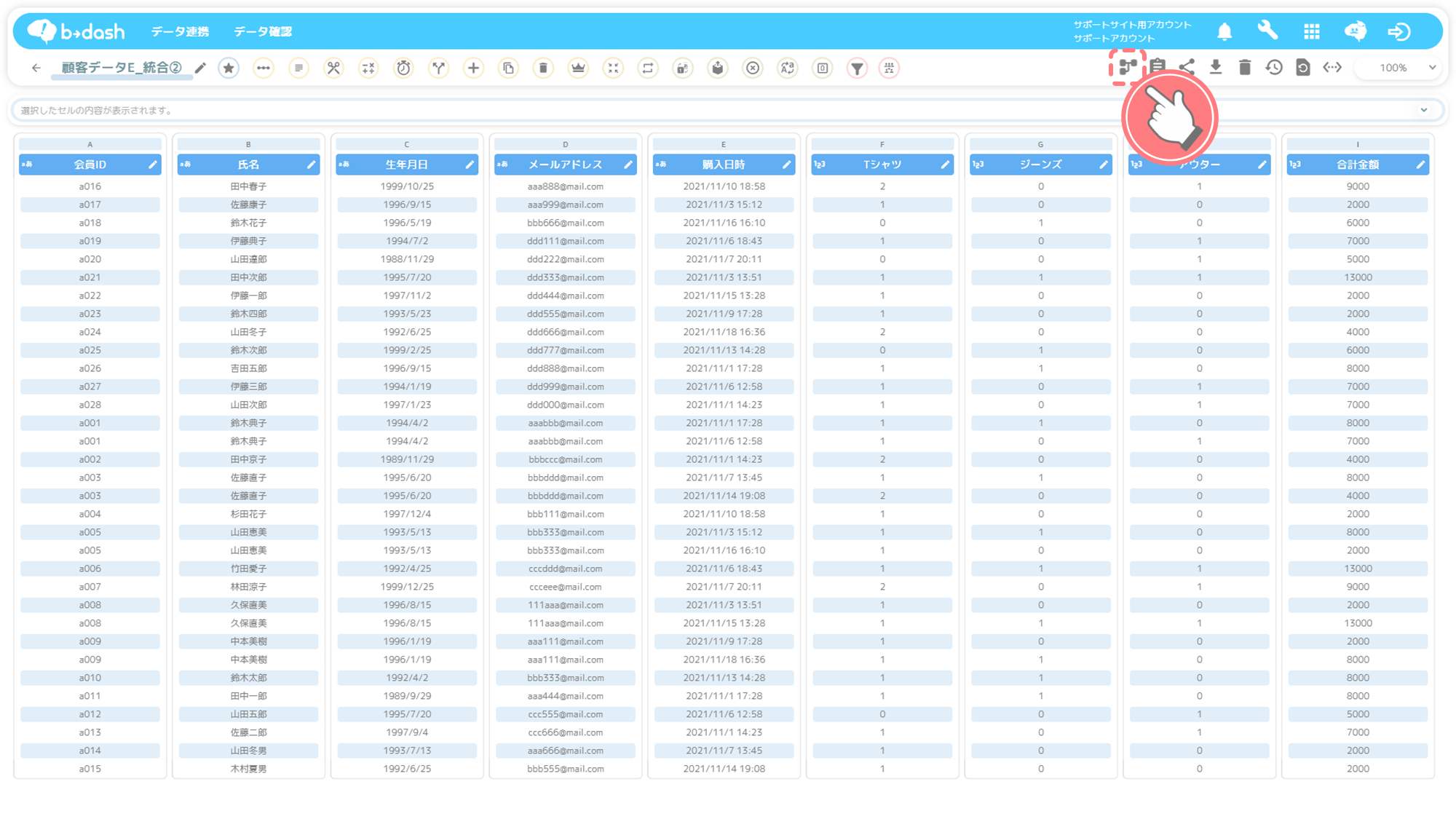This screenshot has height=819, width=1456.
Task: Click the circled X icon in the toolbar
Action: pyautogui.click(x=753, y=68)
